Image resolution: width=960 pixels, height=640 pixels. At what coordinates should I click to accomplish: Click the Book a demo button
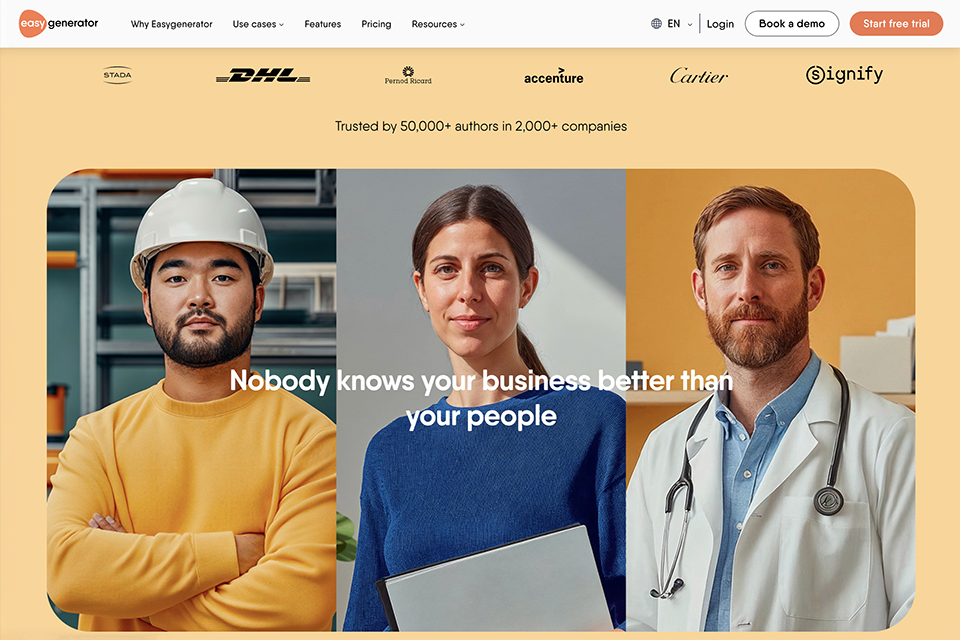[792, 24]
